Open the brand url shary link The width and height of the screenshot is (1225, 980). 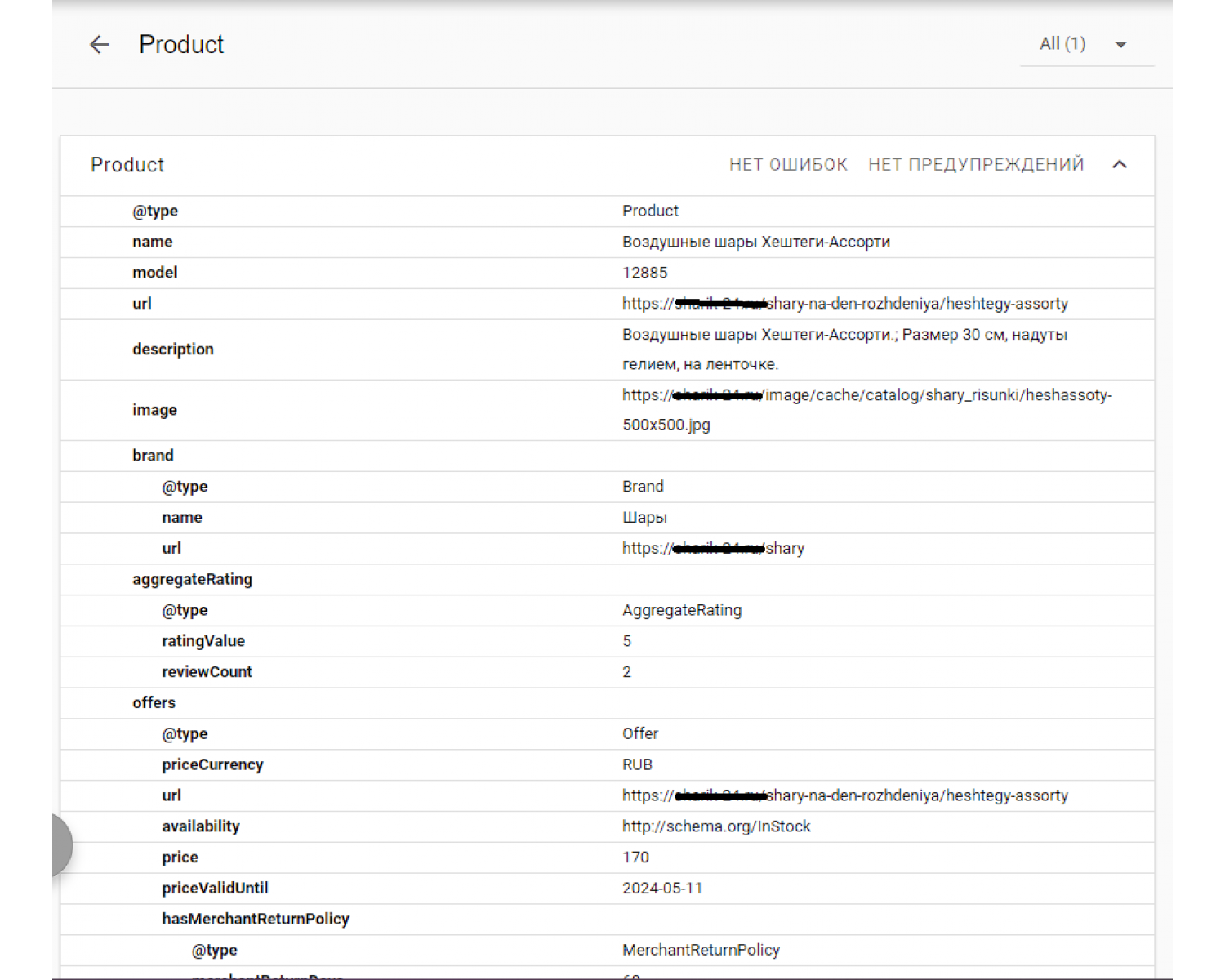(713, 548)
